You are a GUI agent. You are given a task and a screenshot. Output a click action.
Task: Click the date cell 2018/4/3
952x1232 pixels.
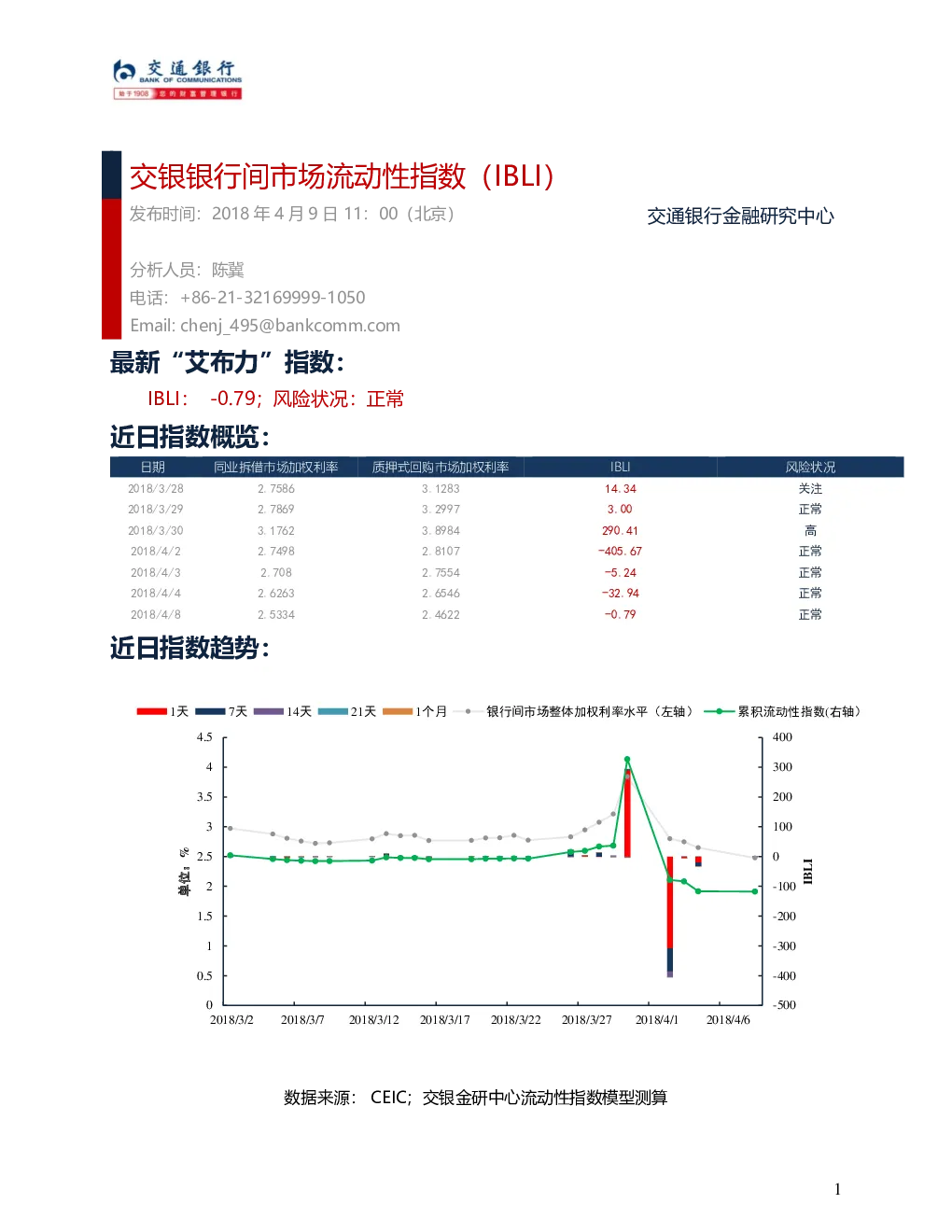pyautogui.click(x=156, y=572)
